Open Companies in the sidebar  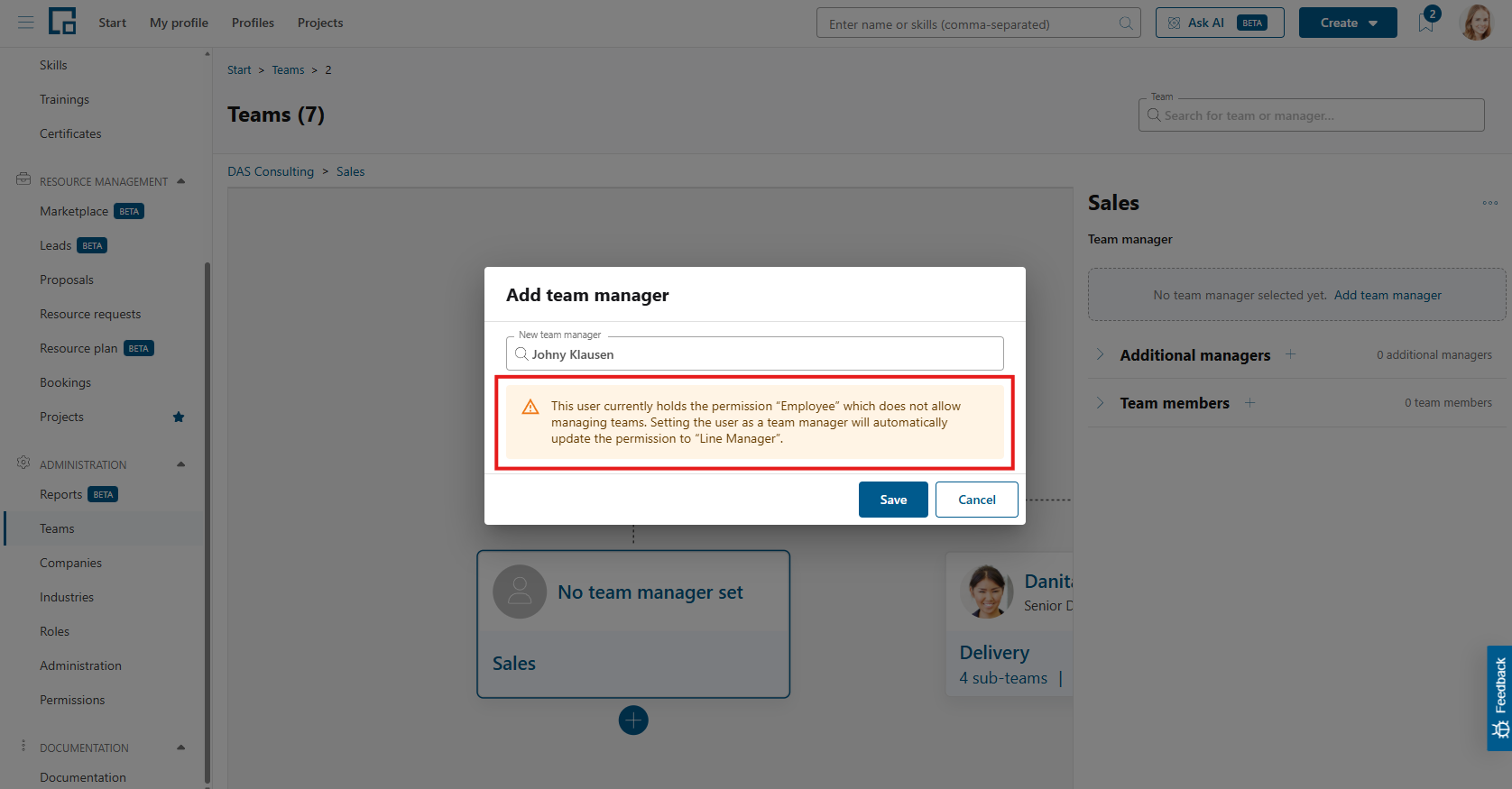point(70,563)
